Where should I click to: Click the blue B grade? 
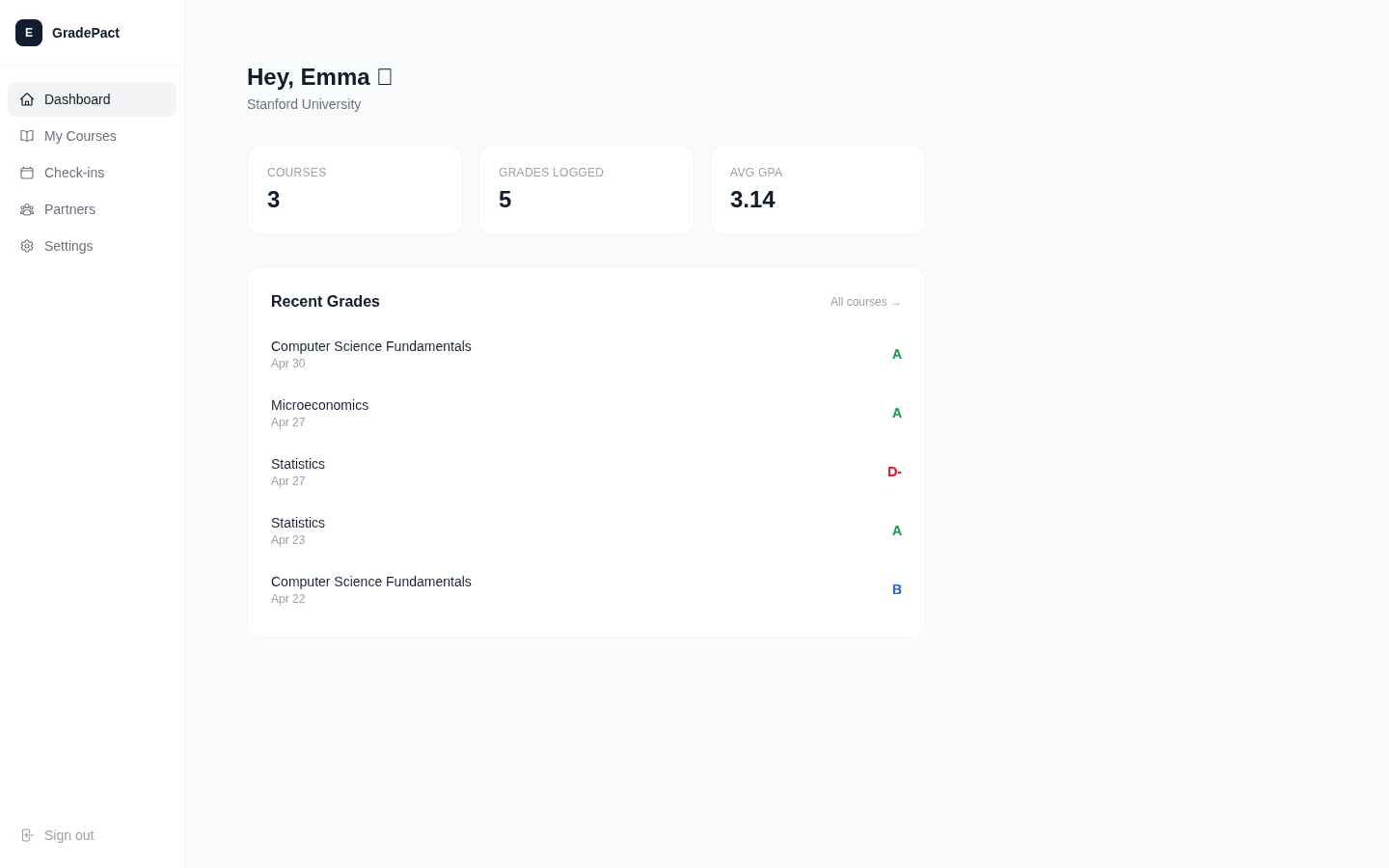(x=897, y=589)
